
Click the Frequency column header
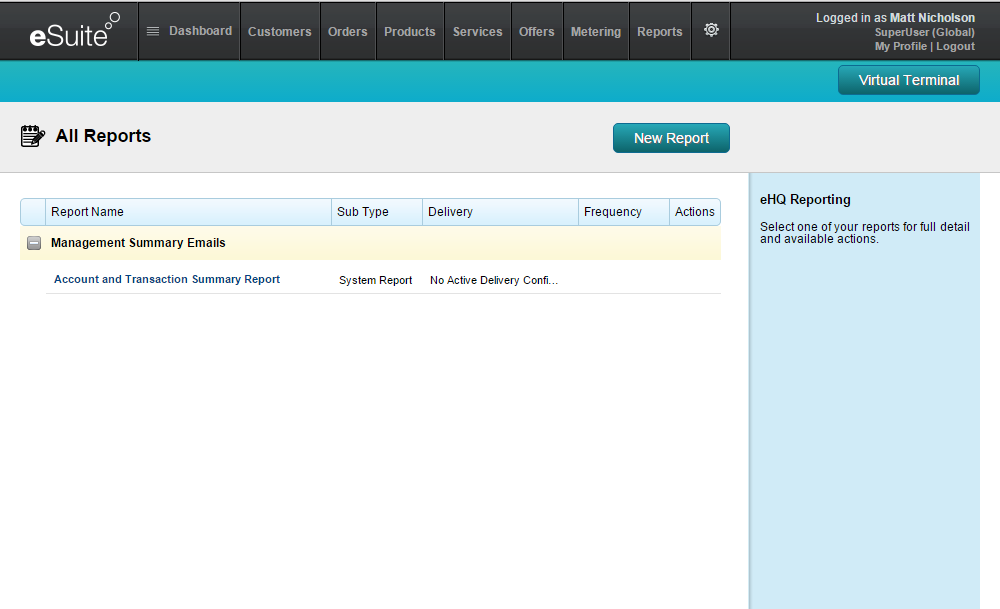click(612, 212)
